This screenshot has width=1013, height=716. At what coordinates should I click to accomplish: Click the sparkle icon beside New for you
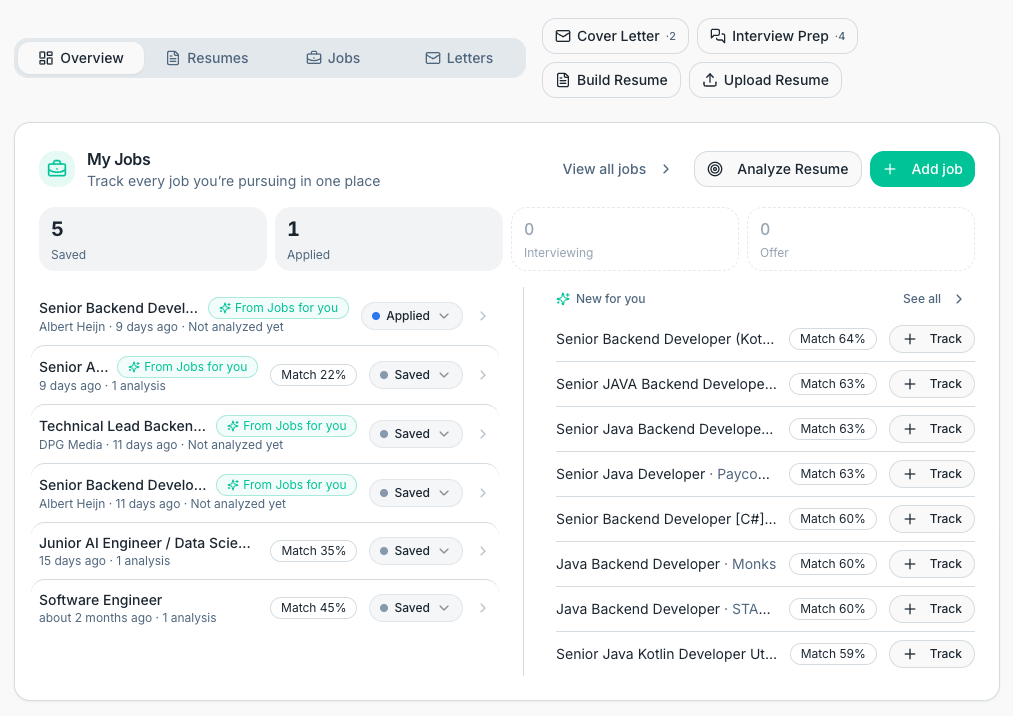(563, 299)
